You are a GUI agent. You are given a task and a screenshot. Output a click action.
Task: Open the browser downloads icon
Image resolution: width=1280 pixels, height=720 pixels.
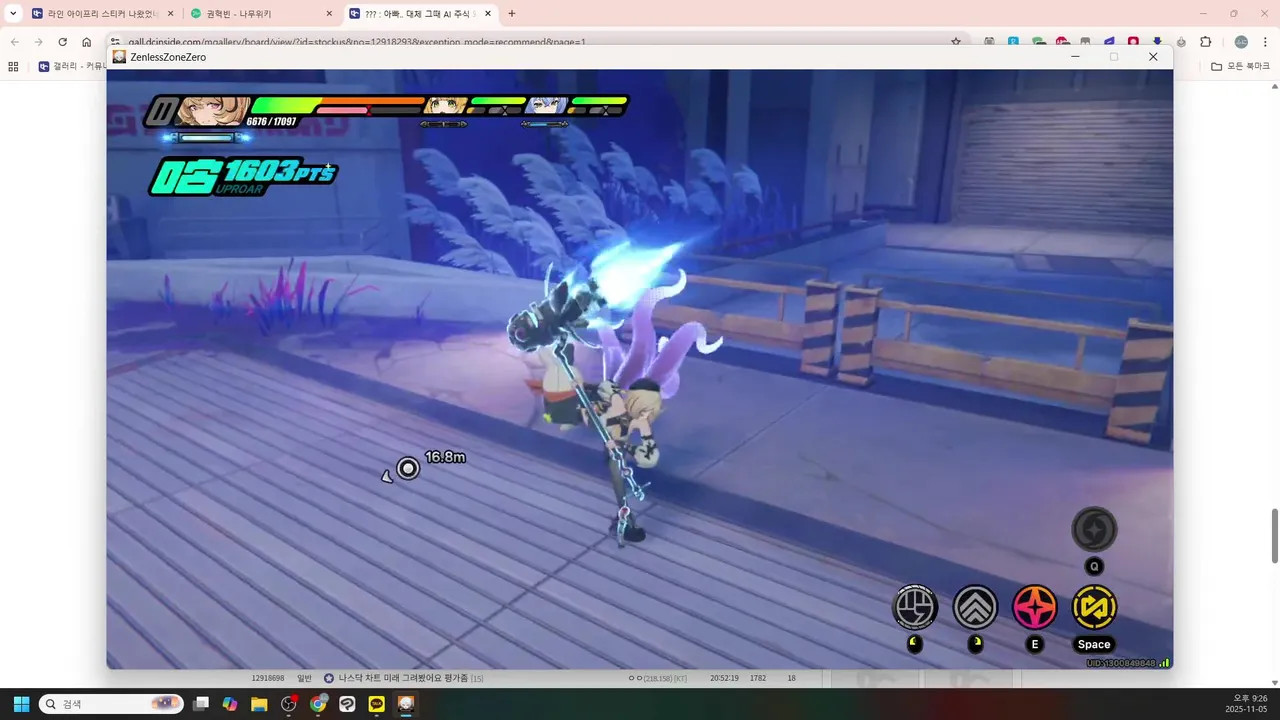pyautogui.click(x=1157, y=42)
